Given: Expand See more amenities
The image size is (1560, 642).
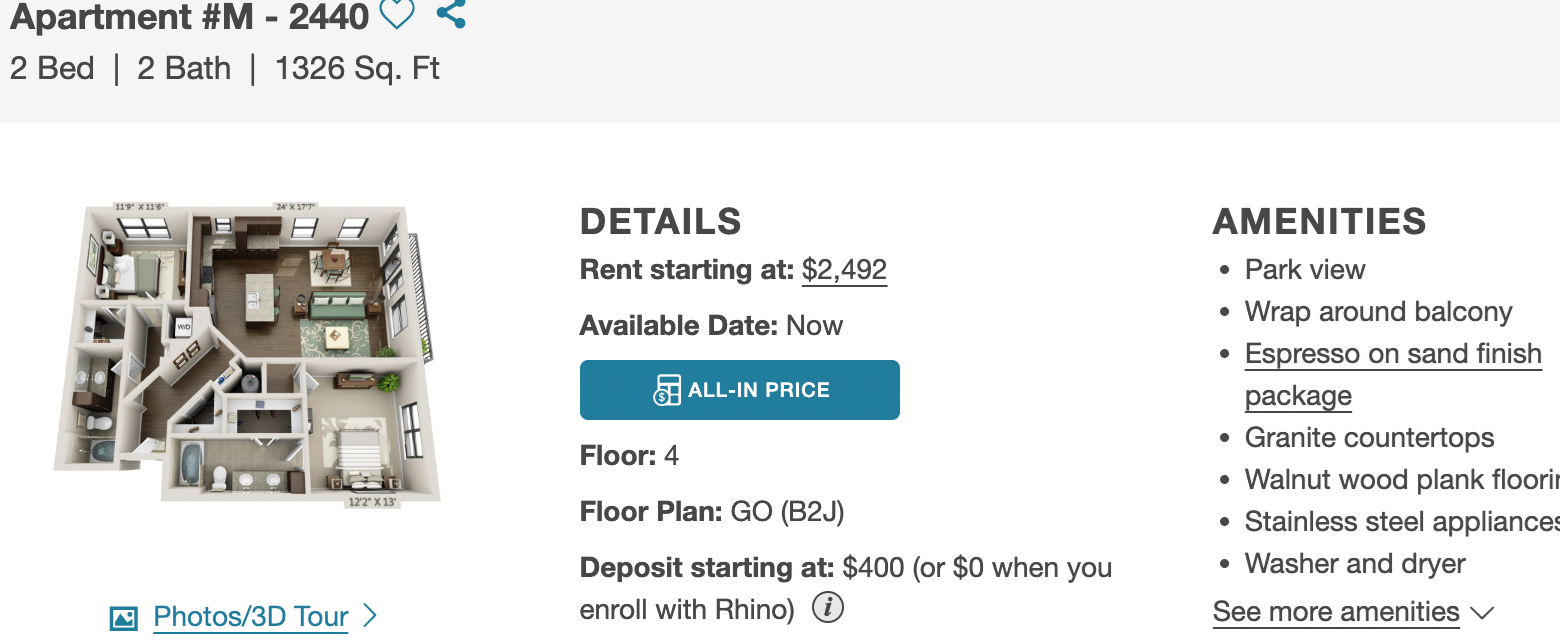Looking at the screenshot, I should (1336, 611).
